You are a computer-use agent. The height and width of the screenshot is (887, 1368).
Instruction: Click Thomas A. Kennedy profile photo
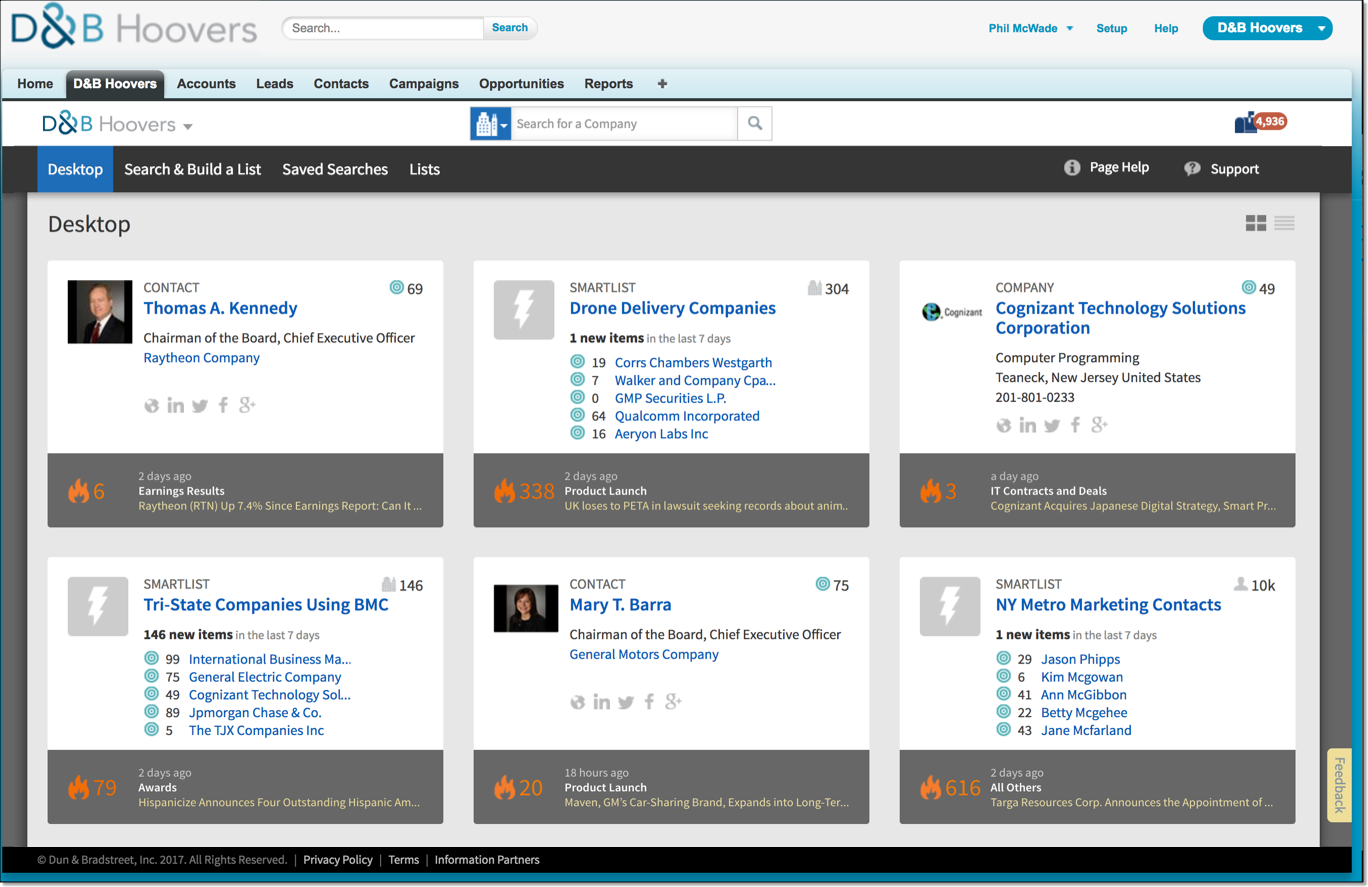point(100,312)
